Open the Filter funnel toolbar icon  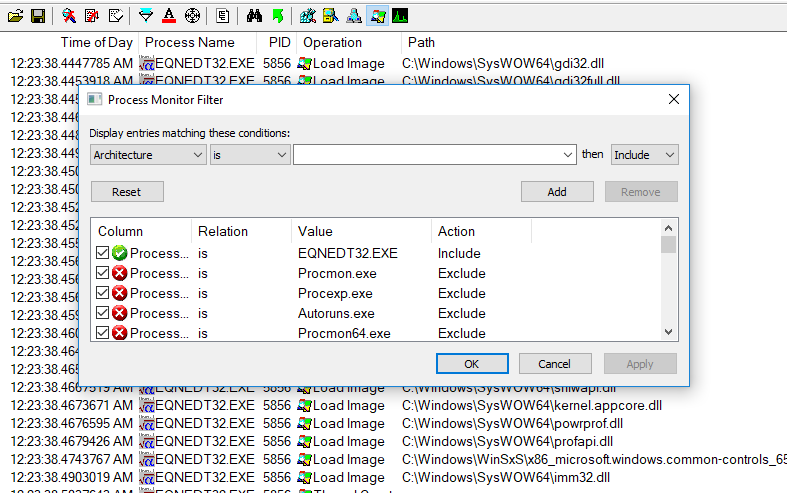pos(146,16)
